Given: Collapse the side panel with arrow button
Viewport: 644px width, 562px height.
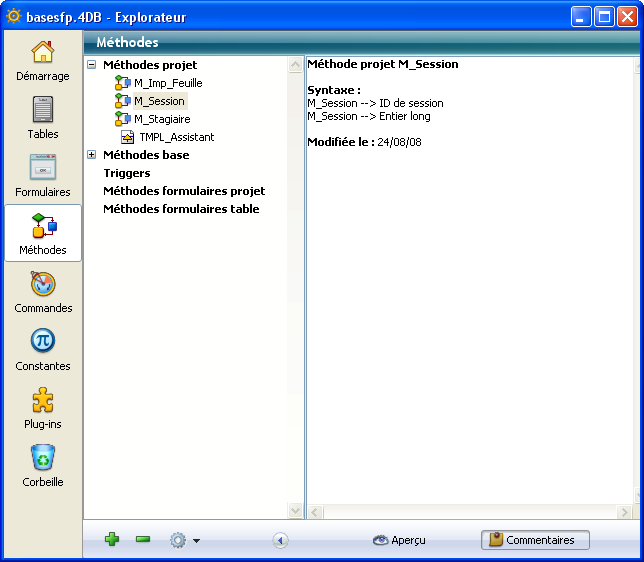Looking at the screenshot, I should tap(280, 540).
